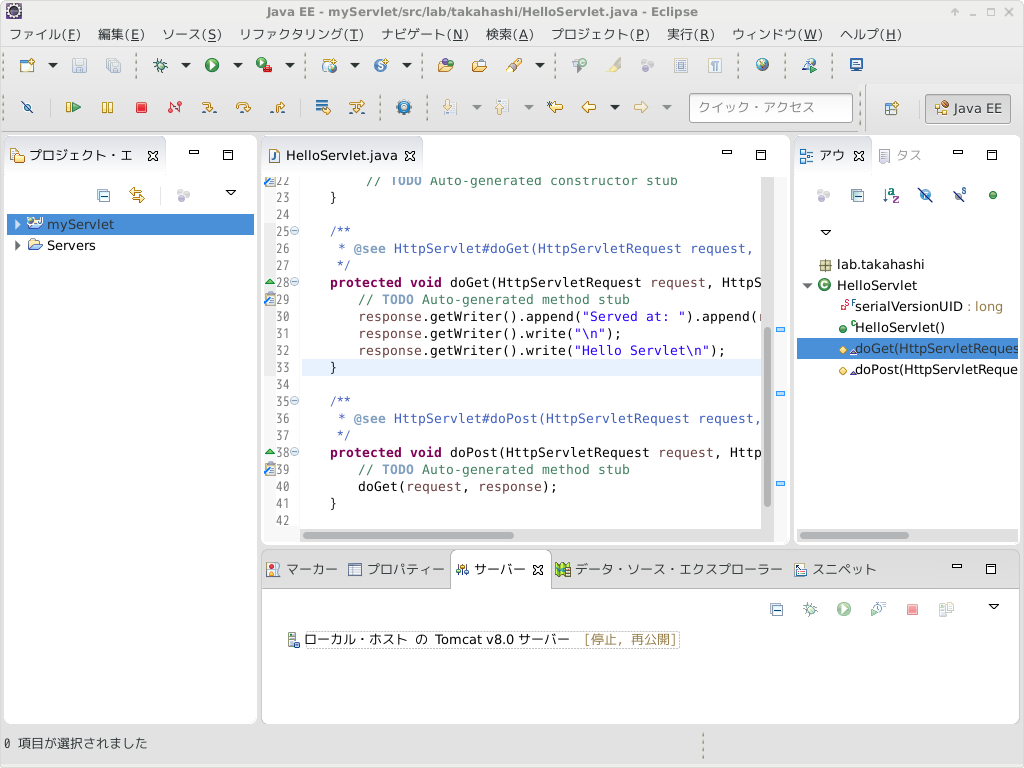Click the Open web browser globe icon
This screenshot has width=1024, height=768.
tap(762, 65)
